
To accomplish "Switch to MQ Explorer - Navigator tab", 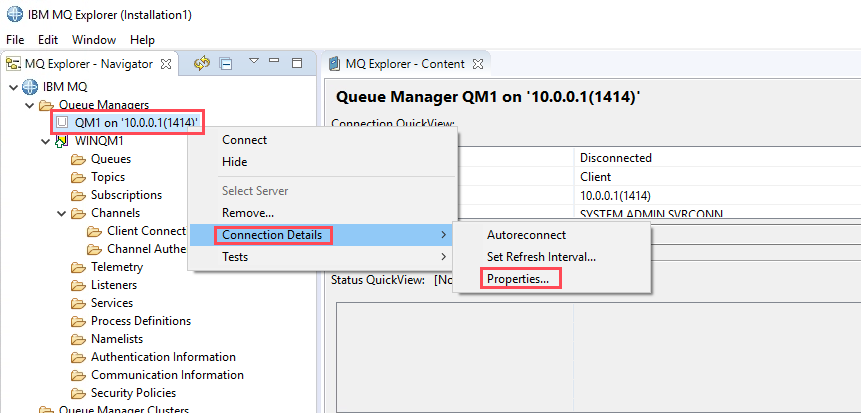I will click(88, 64).
